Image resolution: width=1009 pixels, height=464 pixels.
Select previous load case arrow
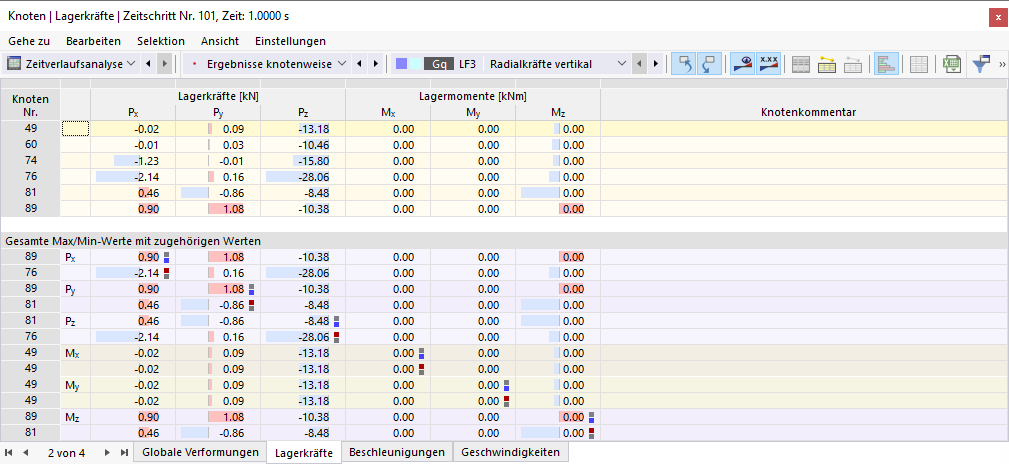click(640, 64)
